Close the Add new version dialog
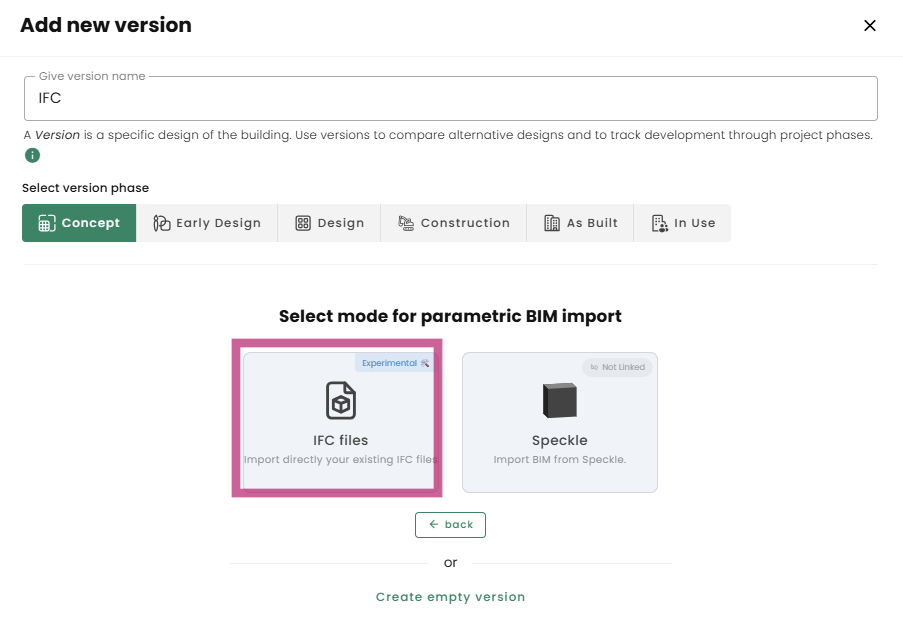The height and width of the screenshot is (628, 903). pos(870,25)
